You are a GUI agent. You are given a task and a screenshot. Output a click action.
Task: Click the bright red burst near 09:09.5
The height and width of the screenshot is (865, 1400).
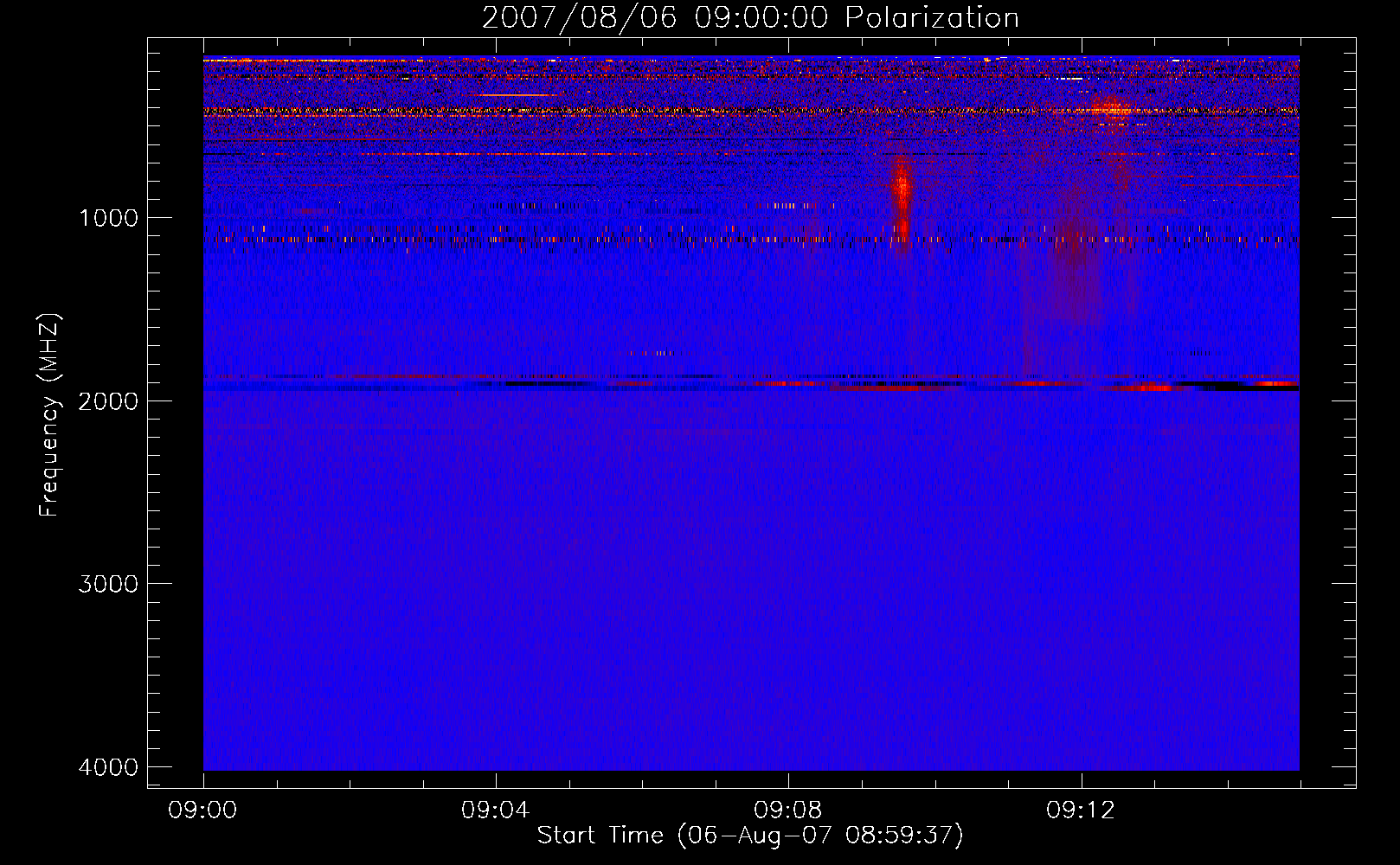coord(902,199)
